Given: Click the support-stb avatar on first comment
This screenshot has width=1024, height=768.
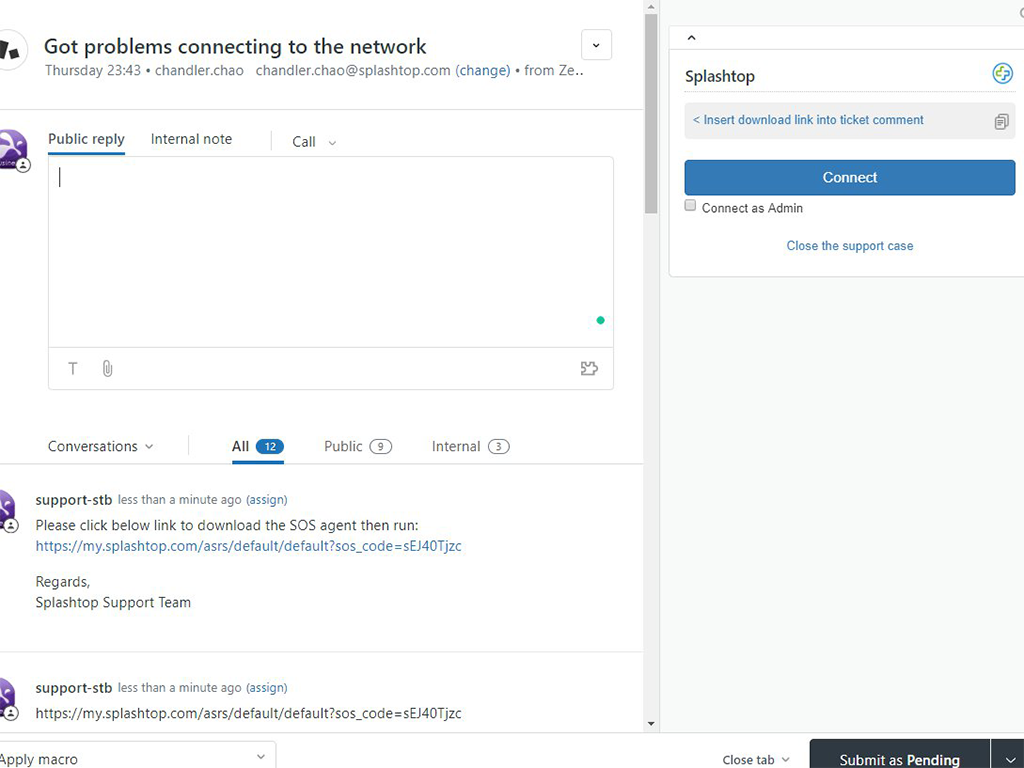Looking at the screenshot, I should [x=6, y=510].
